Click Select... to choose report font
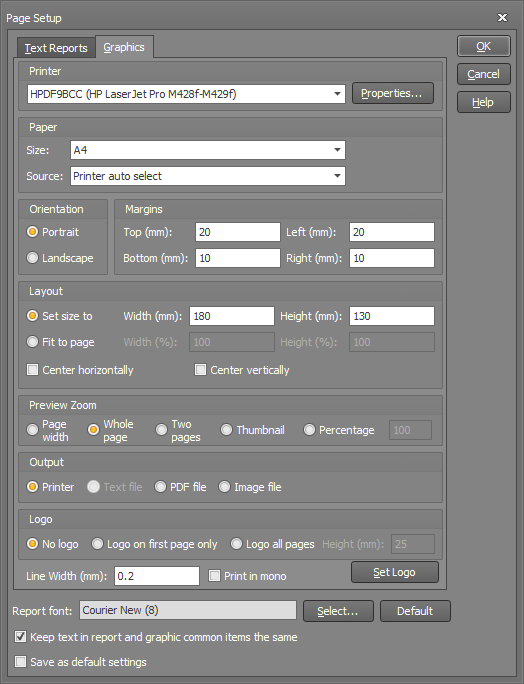Image resolution: width=524 pixels, height=684 pixels. point(338,611)
